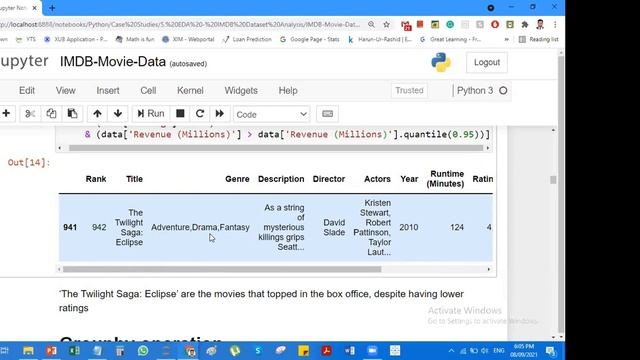Open the Chrome profile avatar
This screenshot has width=640, height=360.
click(x=540, y=24)
